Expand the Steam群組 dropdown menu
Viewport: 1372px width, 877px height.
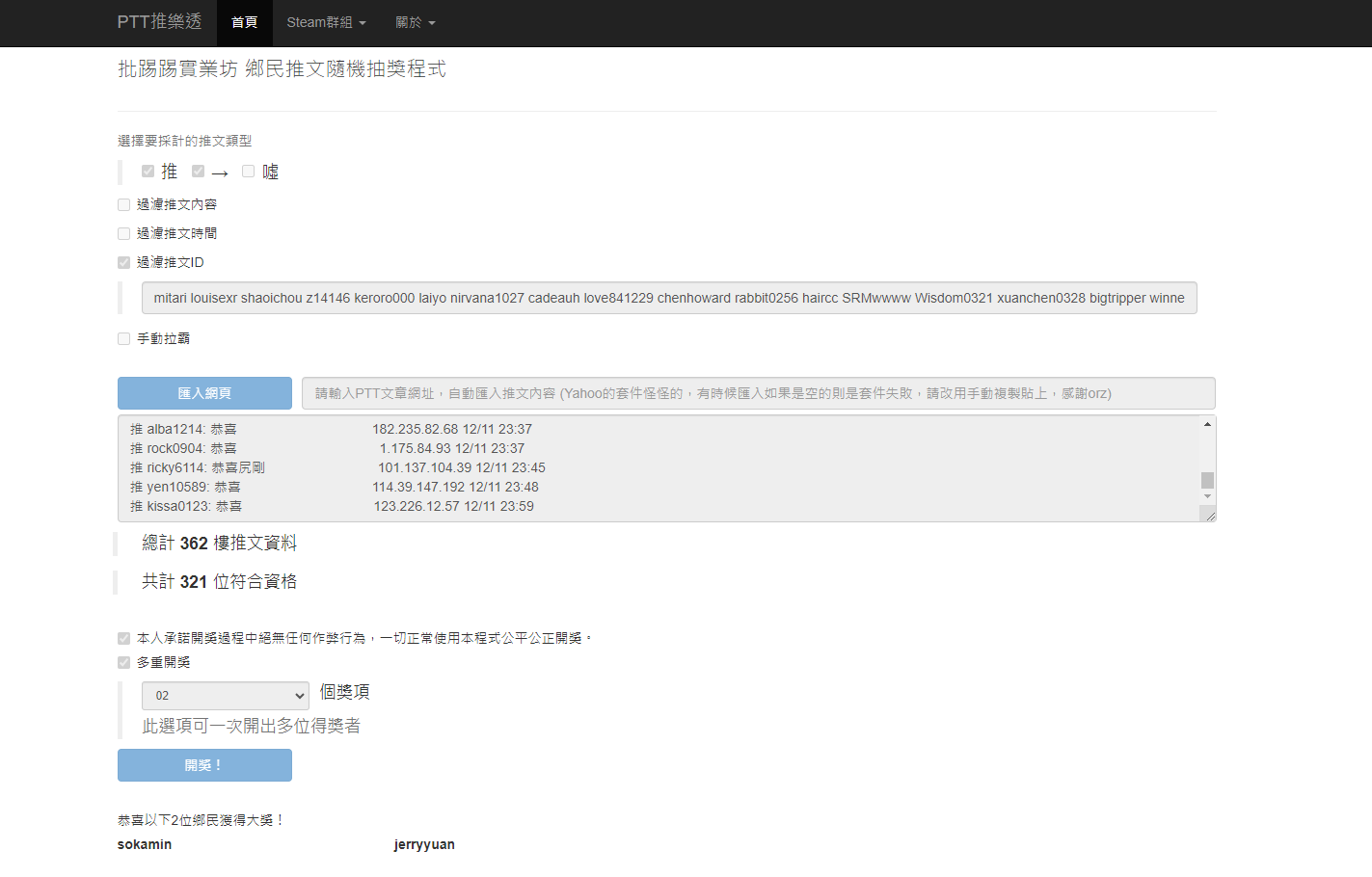pos(326,23)
